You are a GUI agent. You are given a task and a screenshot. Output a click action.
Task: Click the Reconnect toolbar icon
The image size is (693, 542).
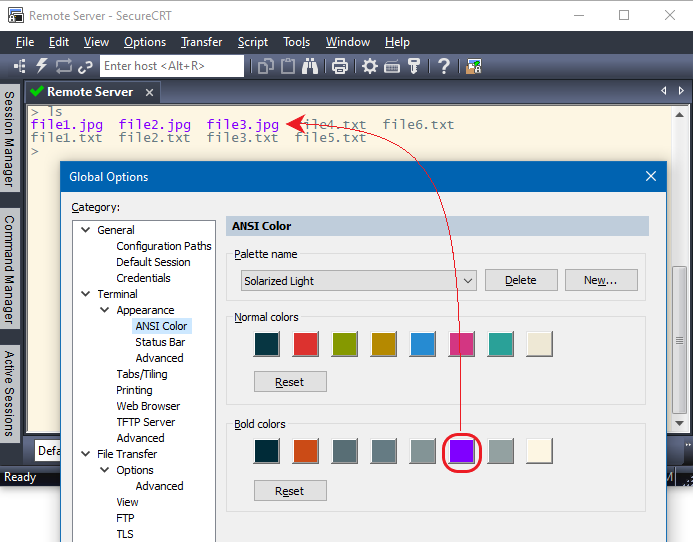click(64, 66)
